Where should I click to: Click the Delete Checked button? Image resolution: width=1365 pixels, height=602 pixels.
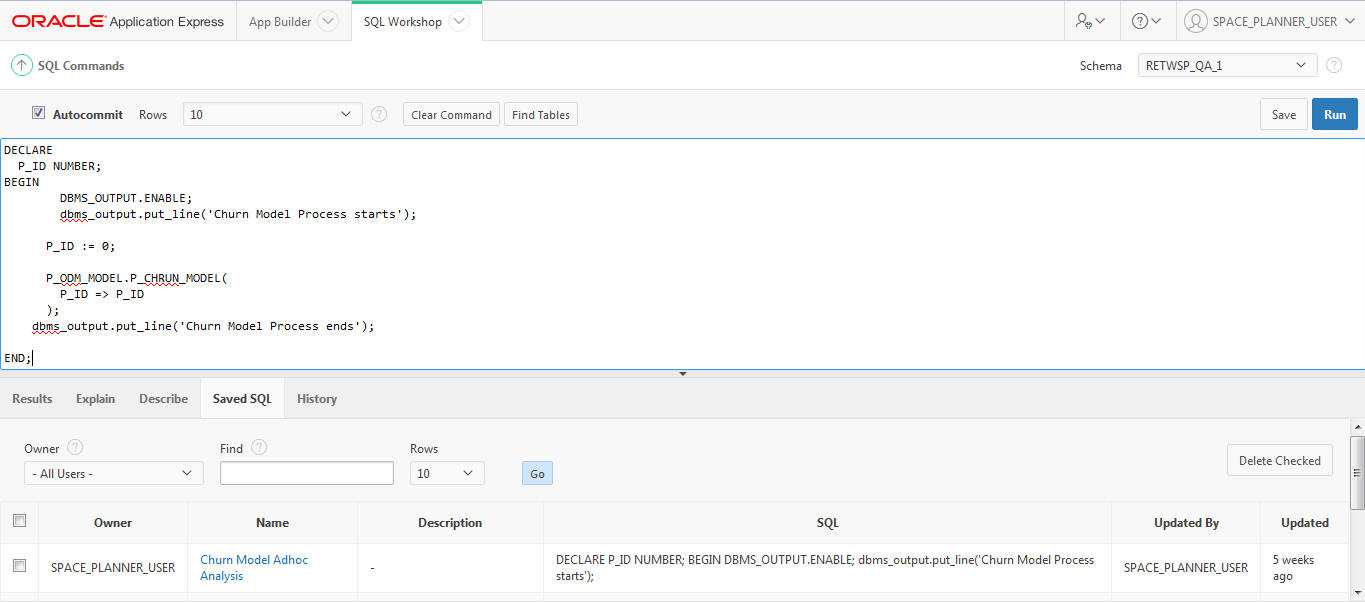1279,460
